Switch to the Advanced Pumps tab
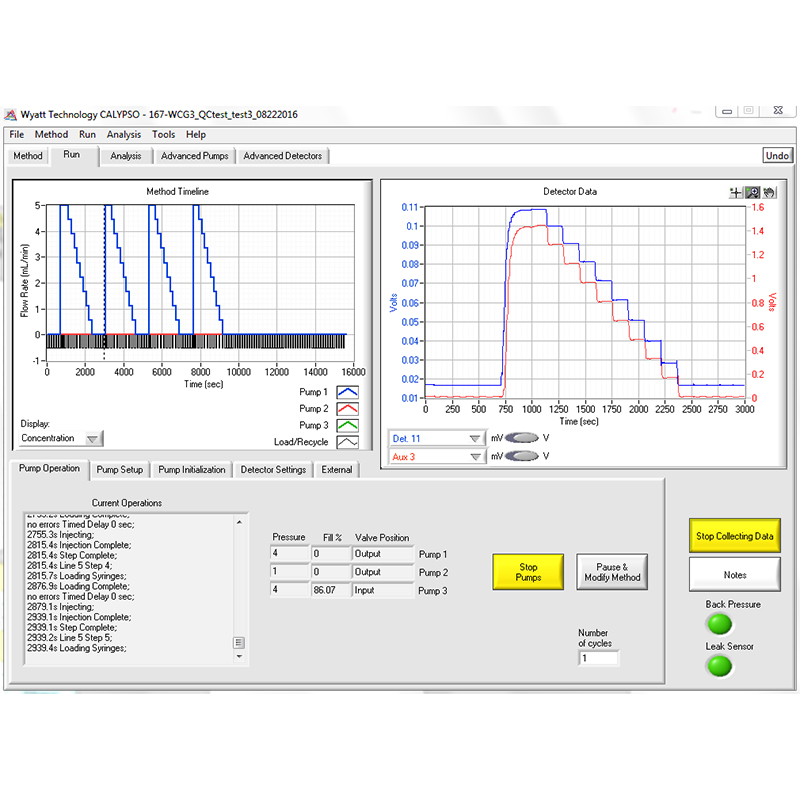Image resolution: width=800 pixels, height=800 pixels. 194,156
